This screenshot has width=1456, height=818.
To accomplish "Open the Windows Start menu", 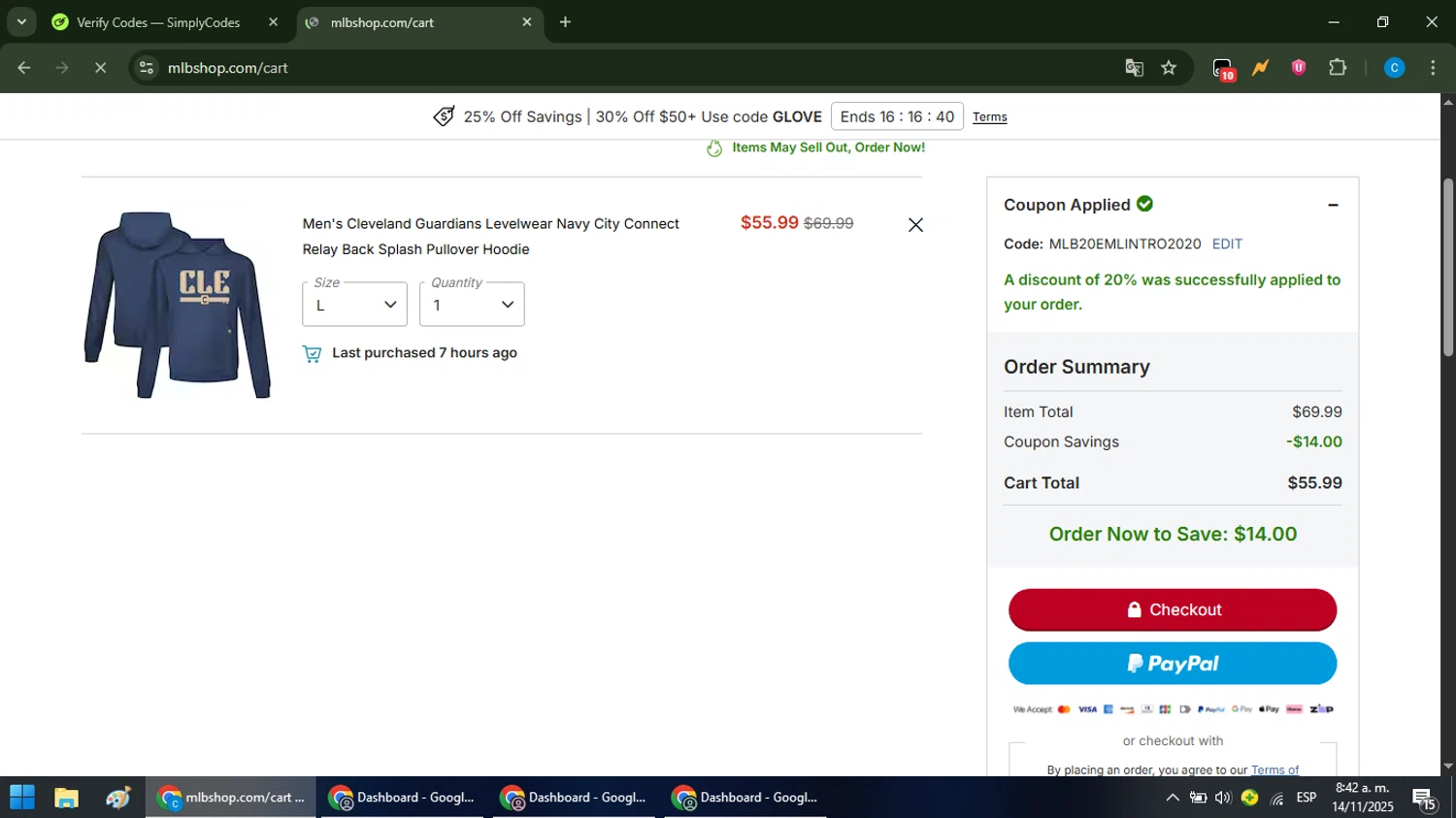I will [21, 798].
